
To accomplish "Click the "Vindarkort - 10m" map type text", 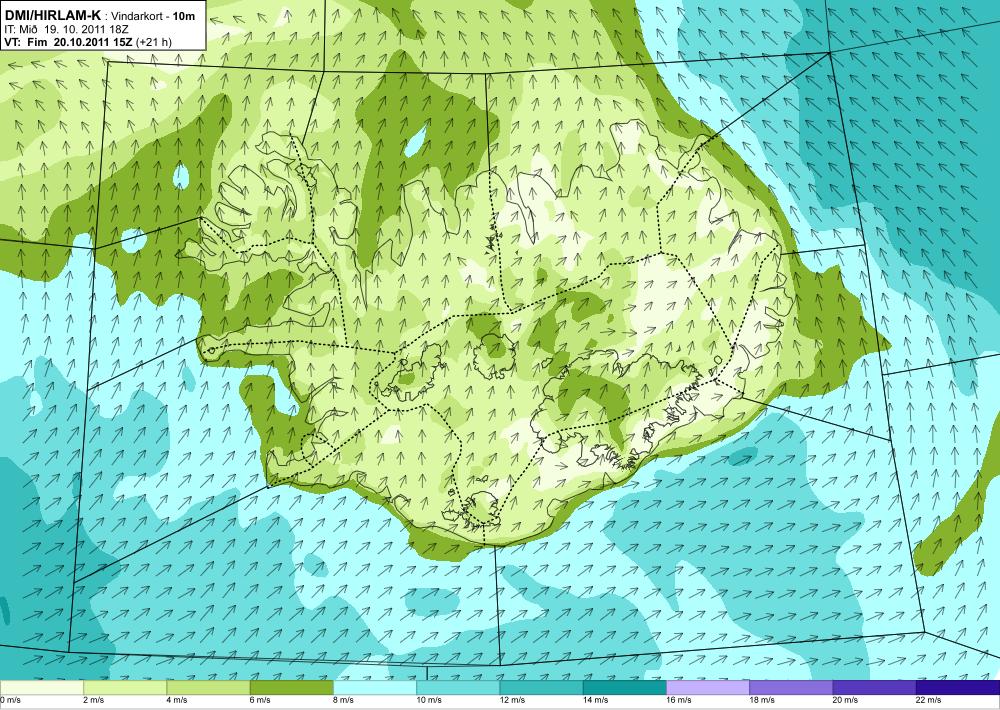I will click(153, 15).
